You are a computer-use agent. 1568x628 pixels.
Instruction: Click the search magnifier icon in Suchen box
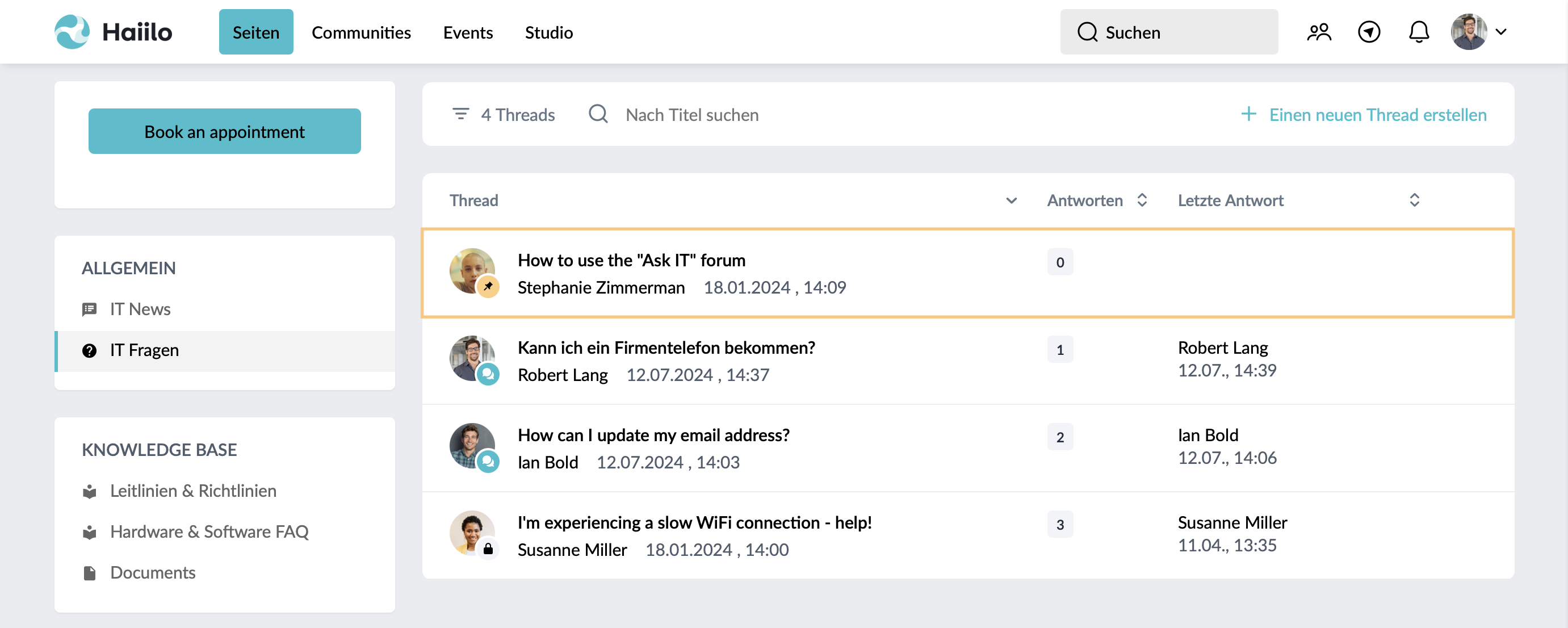[1087, 32]
